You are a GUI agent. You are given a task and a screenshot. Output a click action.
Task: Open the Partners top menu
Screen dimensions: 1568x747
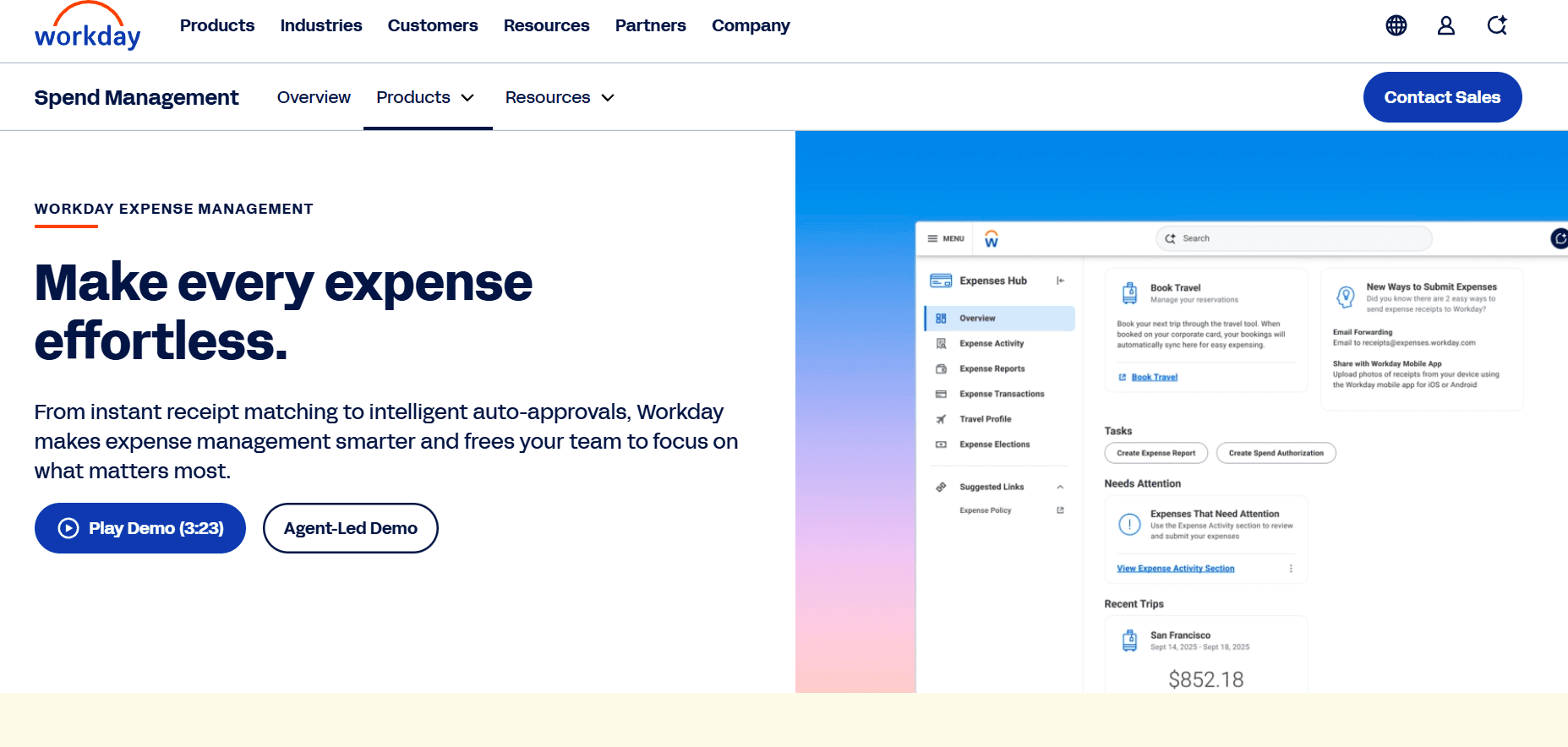(651, 25)
